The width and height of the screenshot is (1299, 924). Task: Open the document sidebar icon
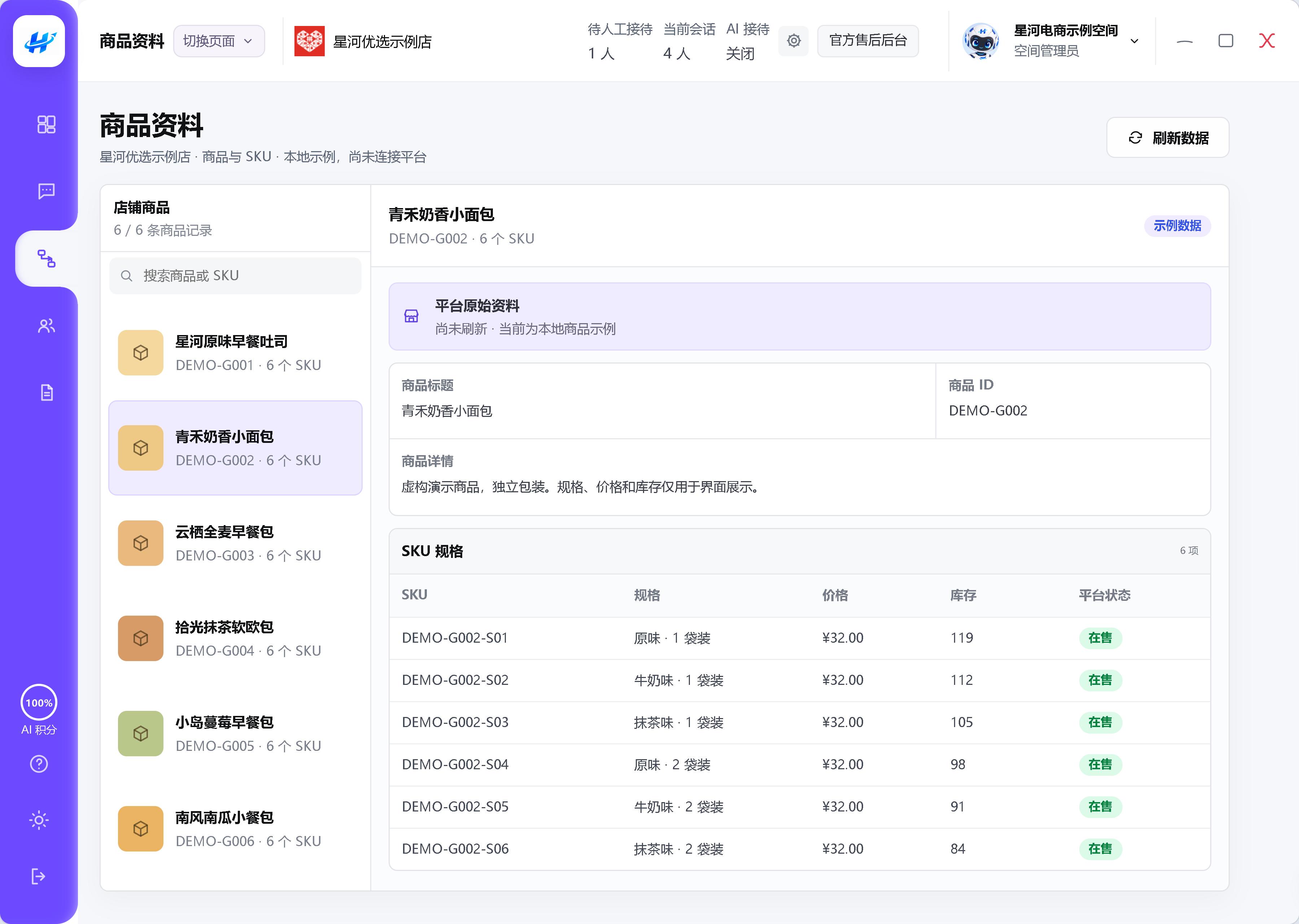[46, 393]
